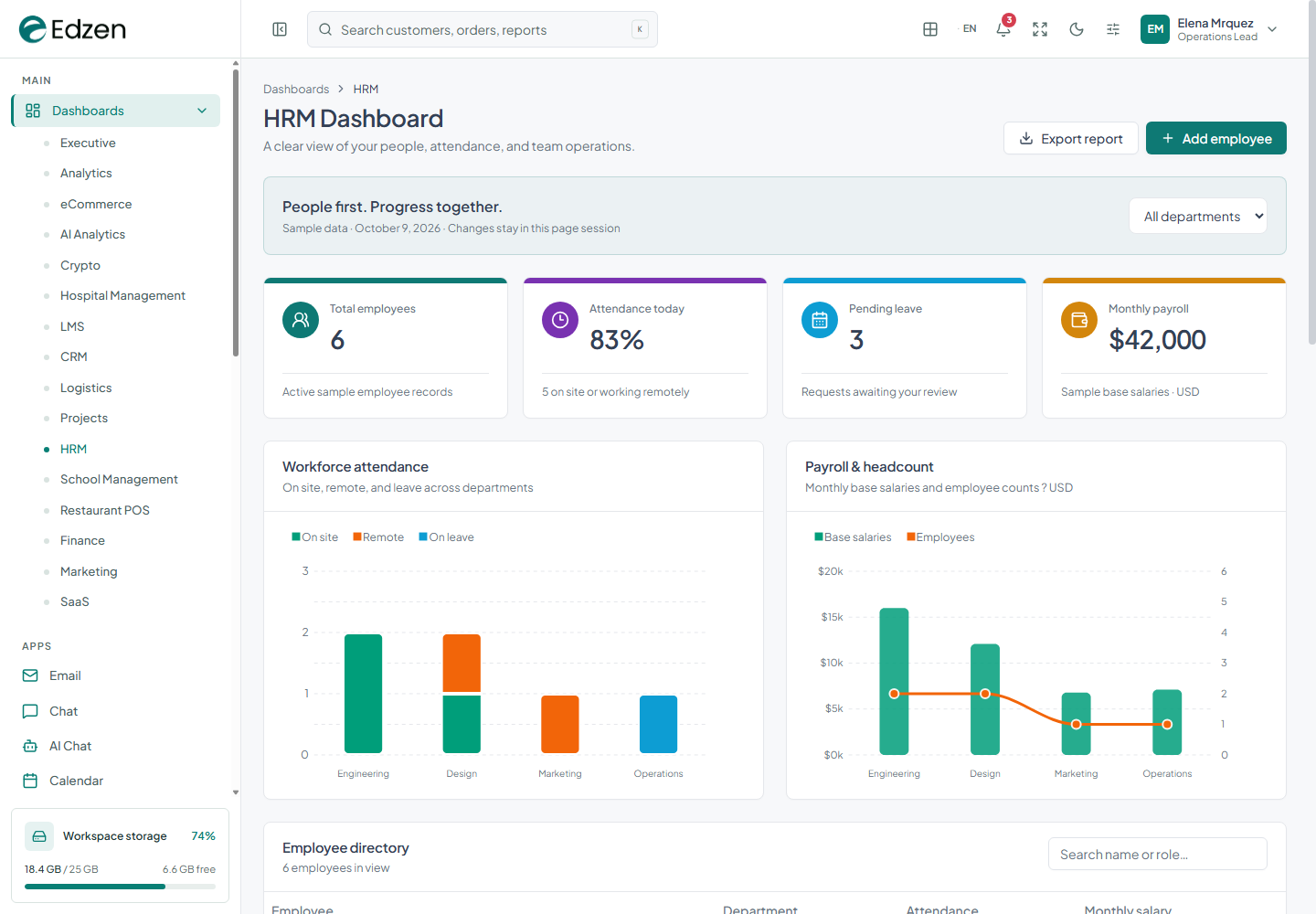The image size is (1316, 914).
Task: Open the language selector EN
Action: [x=970, y=29]
